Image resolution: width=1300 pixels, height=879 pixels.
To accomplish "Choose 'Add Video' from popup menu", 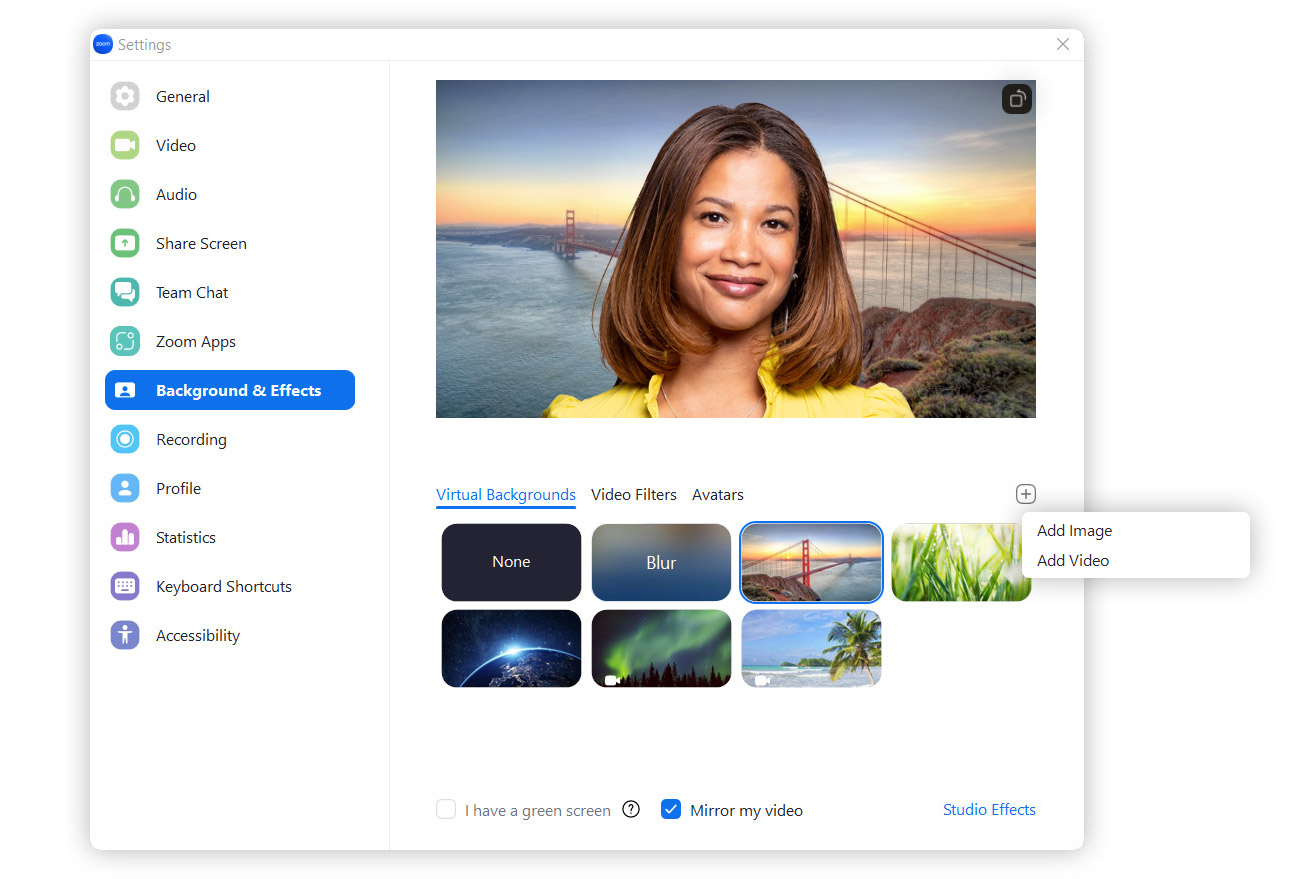I will [1072, 561].
